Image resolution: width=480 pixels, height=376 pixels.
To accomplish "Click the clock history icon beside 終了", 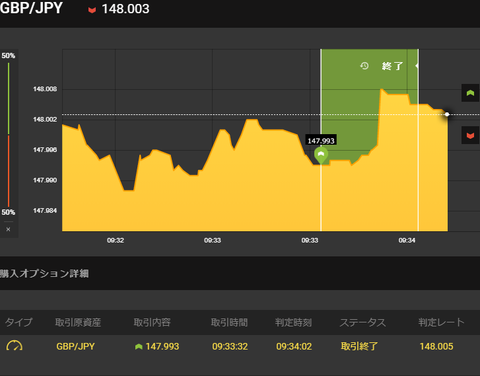I will click(364, 66).
